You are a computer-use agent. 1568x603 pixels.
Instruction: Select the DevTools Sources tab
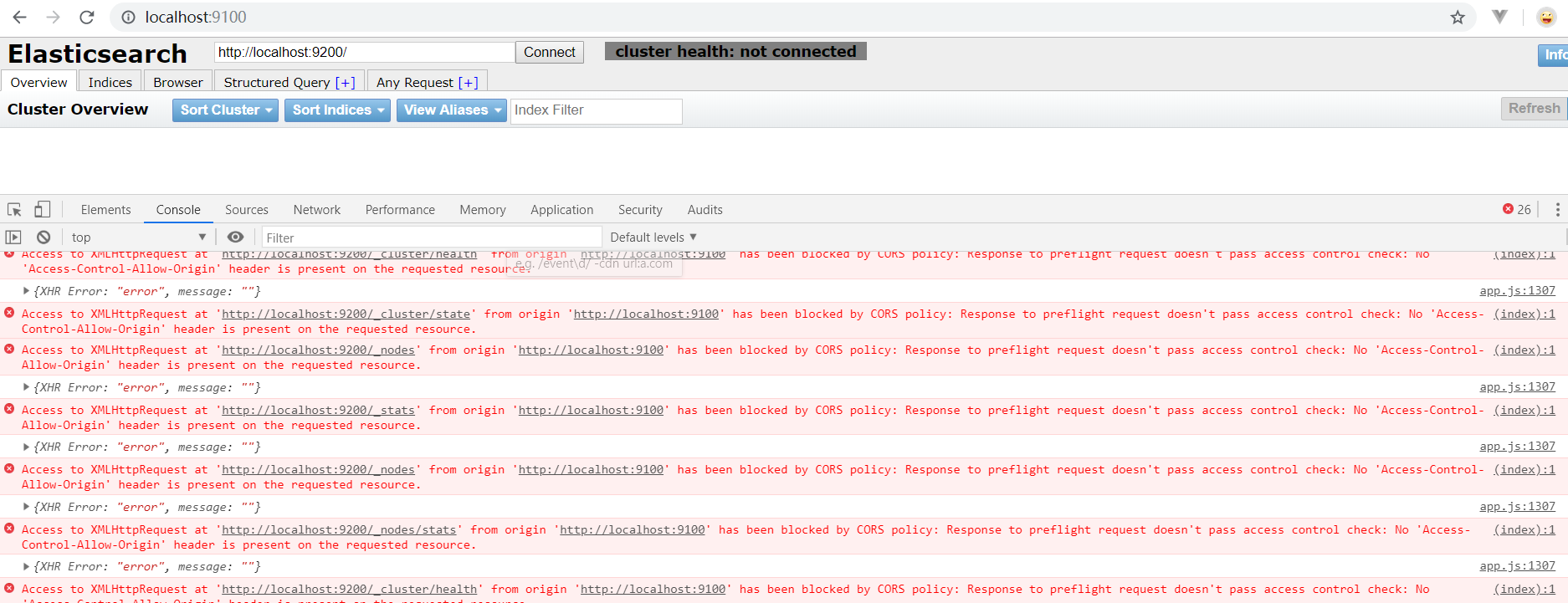click(x=247, y=210)
